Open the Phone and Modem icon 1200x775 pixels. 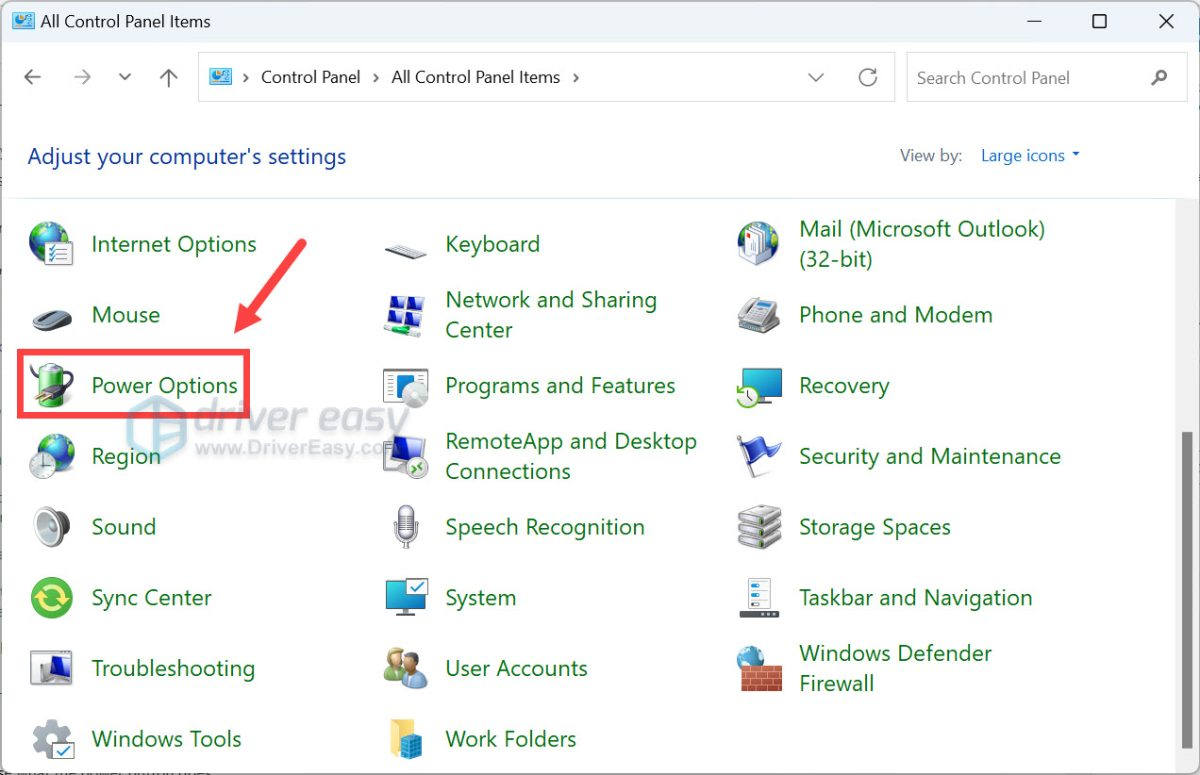point(758,315)
